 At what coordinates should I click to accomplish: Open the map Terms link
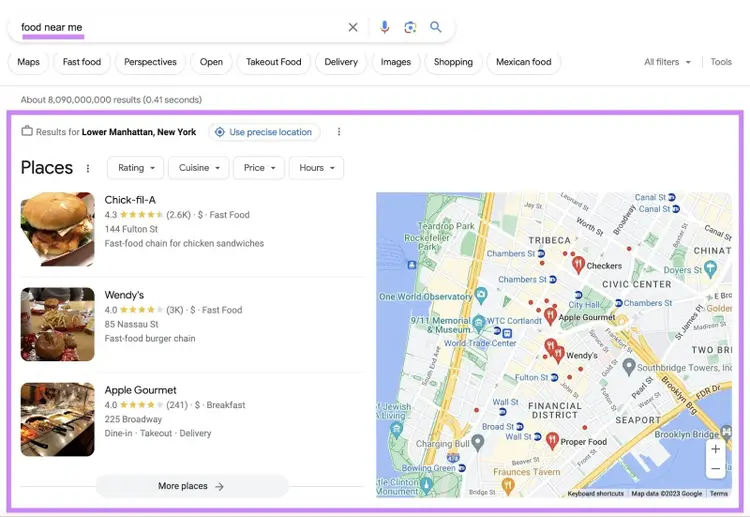tap(718, 494)
